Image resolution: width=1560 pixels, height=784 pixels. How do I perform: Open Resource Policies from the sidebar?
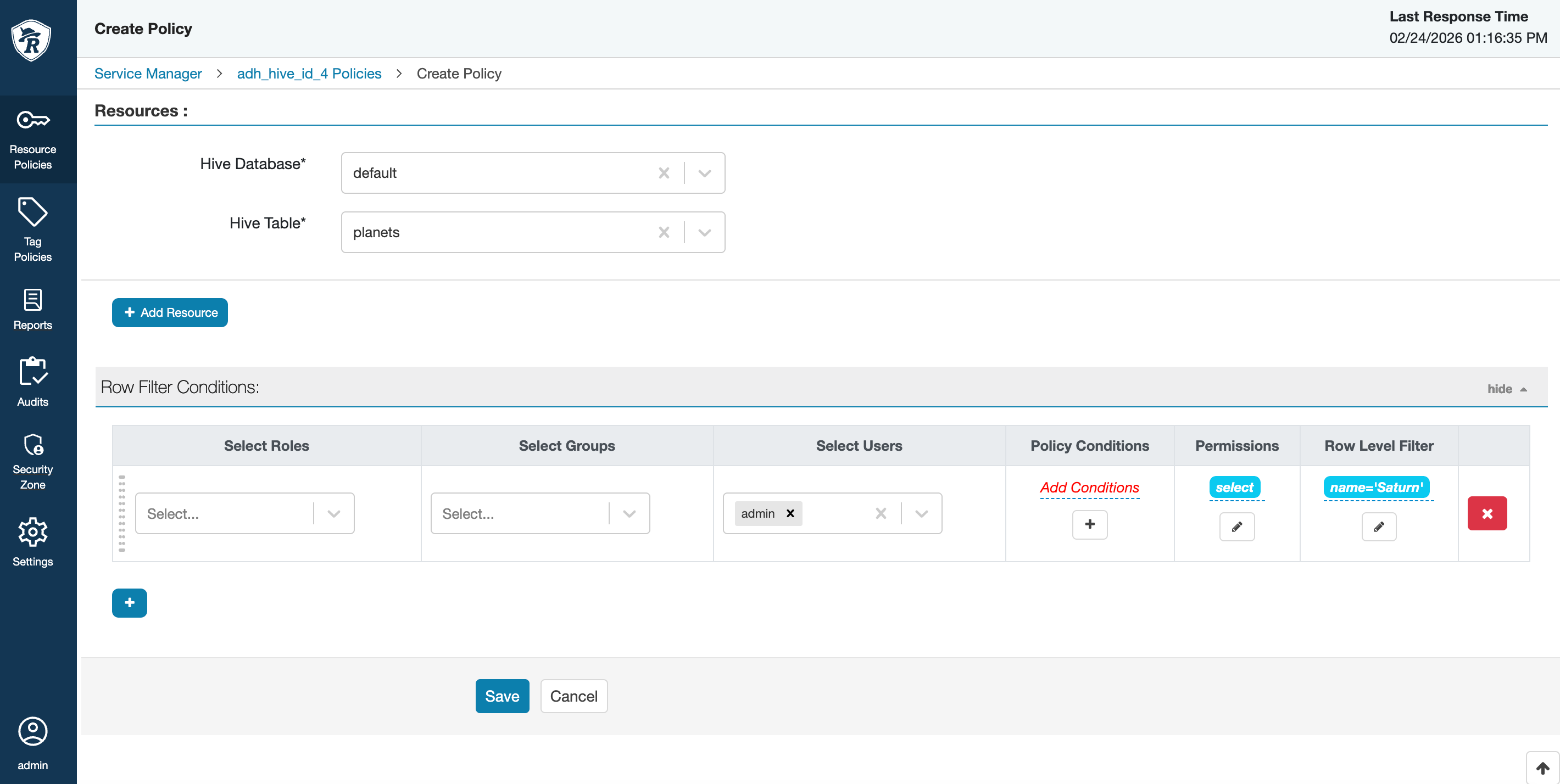coord(33,139)
